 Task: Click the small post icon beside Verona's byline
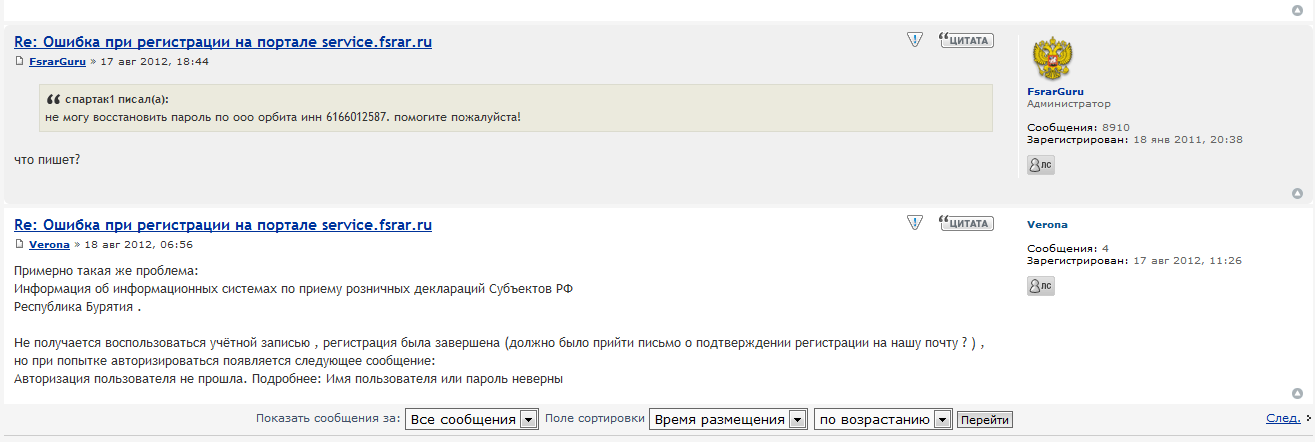pos(19,244)
